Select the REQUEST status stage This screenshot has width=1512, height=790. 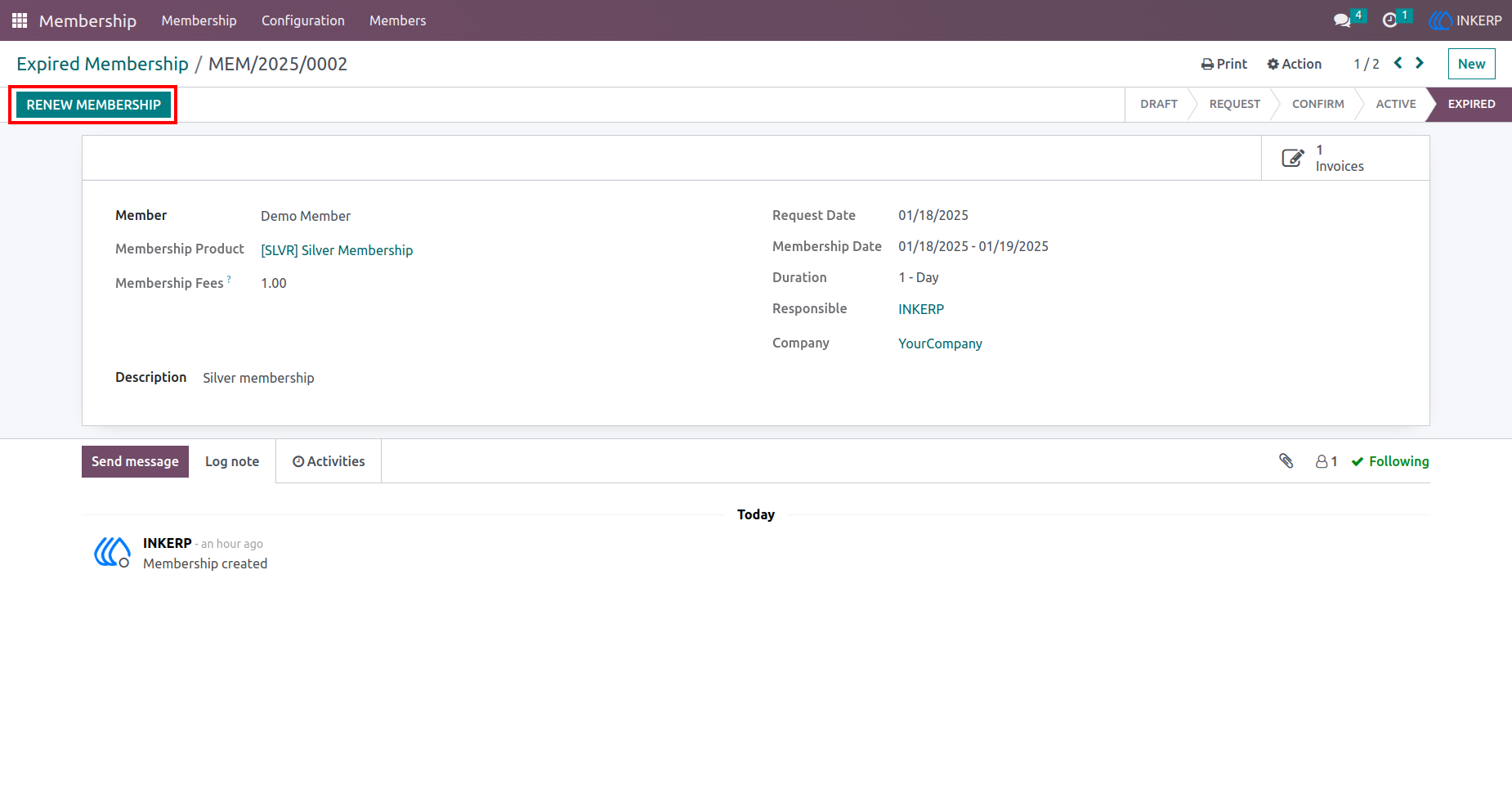point(1234,104)
